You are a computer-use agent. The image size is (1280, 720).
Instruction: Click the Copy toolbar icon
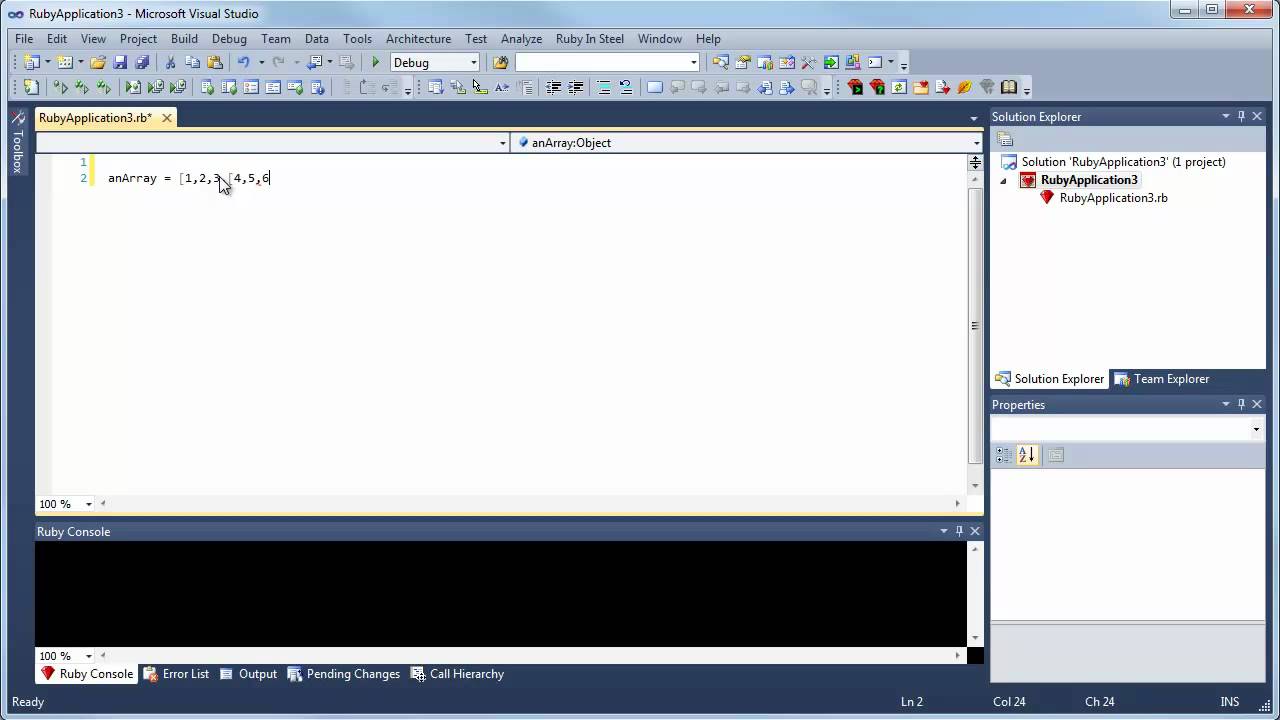(192, 62)
